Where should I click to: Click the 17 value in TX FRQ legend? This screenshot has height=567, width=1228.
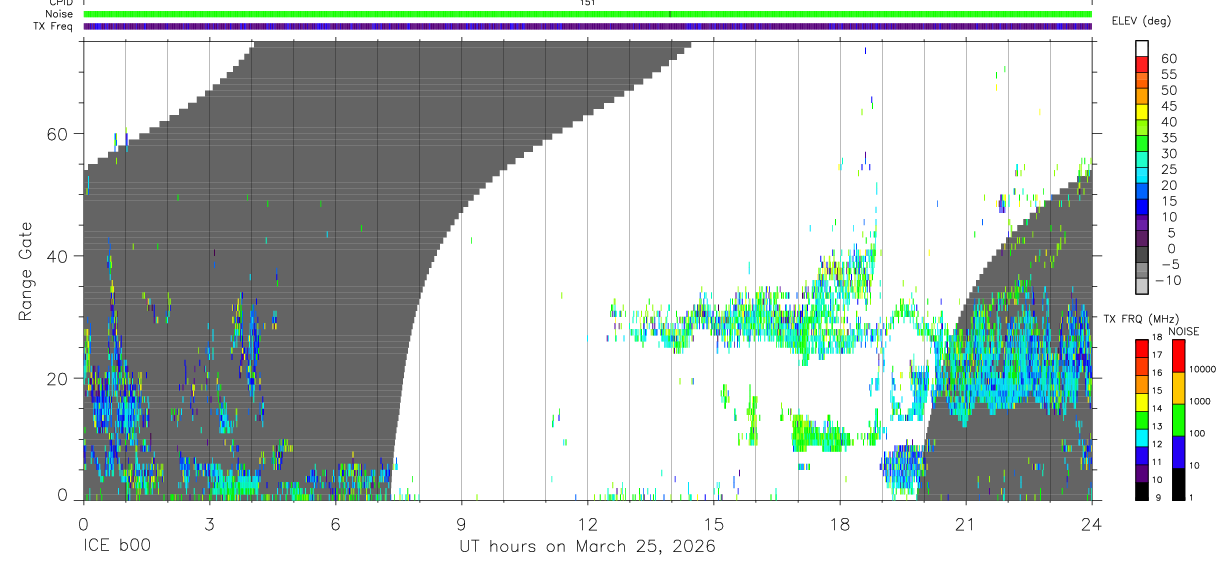click(x=1158, y=355)
